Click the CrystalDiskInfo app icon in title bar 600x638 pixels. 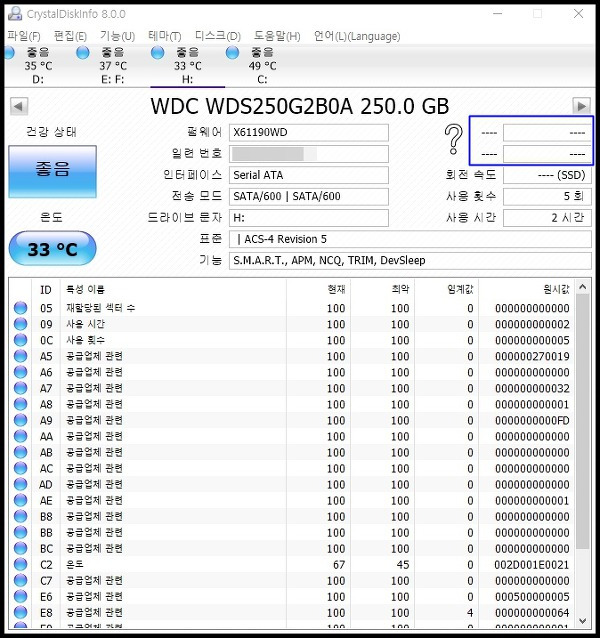click(x=15, y=13)
